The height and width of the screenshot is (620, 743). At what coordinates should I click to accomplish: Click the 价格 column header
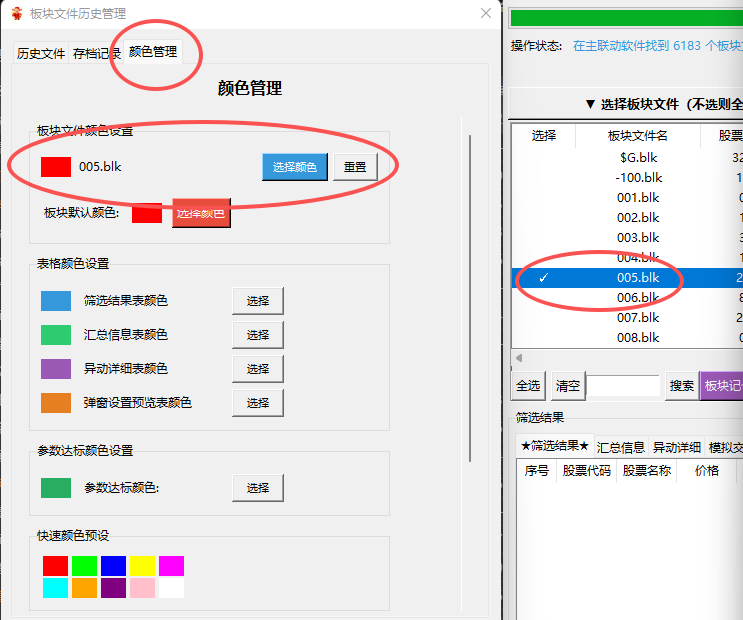pos(707,471)
